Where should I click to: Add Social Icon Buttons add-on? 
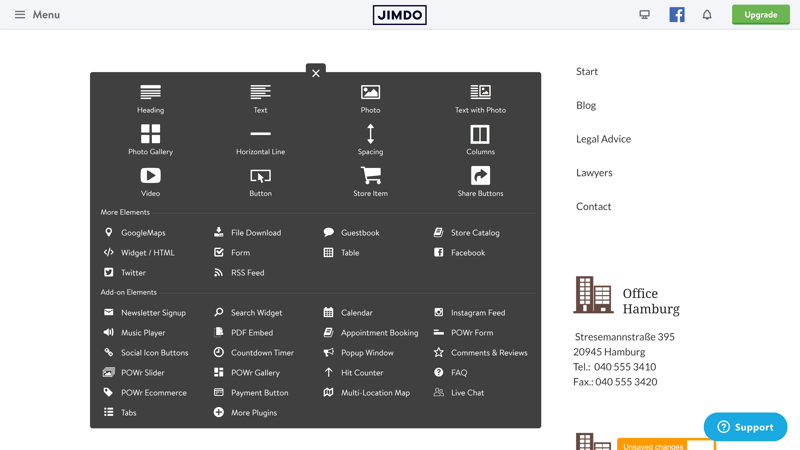point(146,353)
